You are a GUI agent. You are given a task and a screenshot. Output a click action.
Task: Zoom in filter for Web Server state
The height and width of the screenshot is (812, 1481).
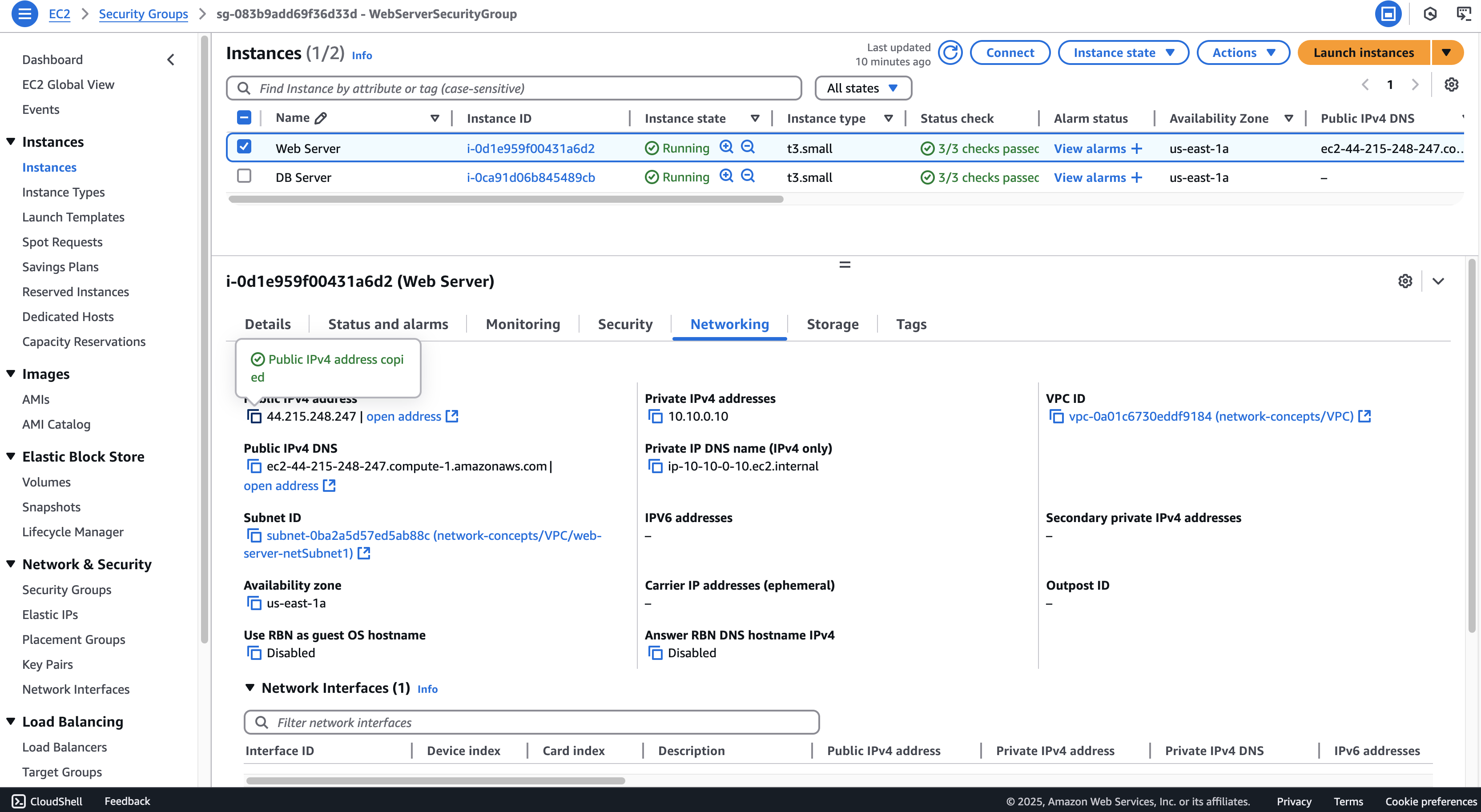pyautogui.click(x=727, y=147)
